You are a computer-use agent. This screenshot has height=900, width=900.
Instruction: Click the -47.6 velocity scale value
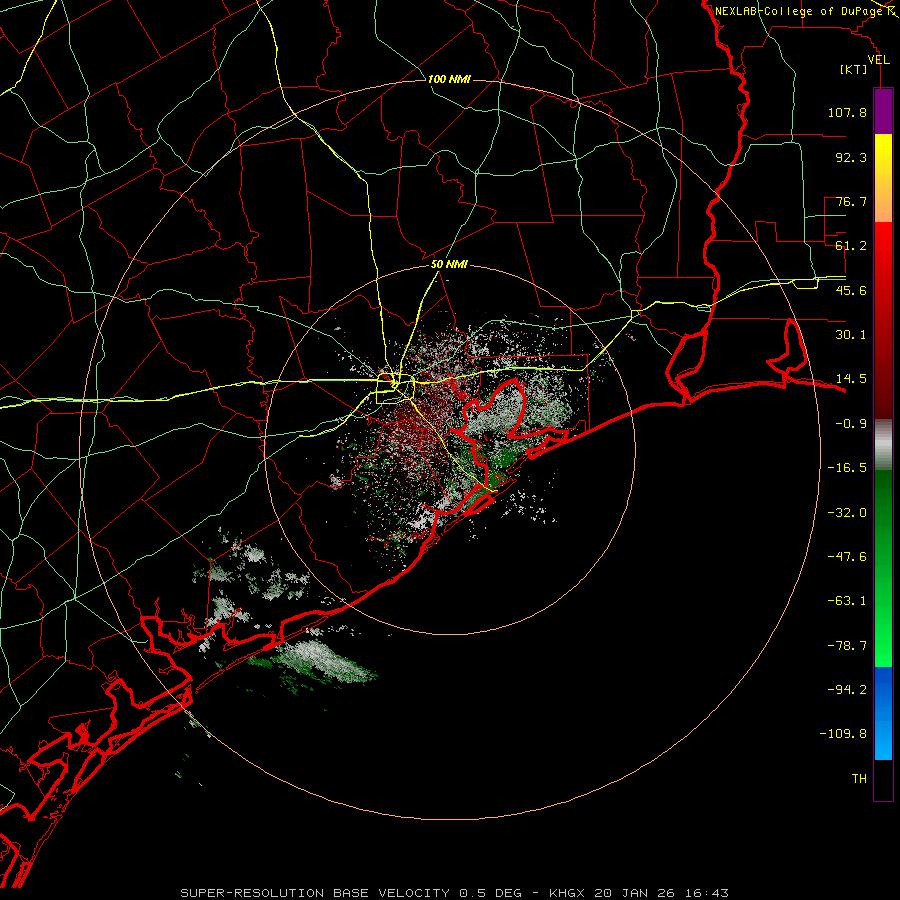coord(847,557)
